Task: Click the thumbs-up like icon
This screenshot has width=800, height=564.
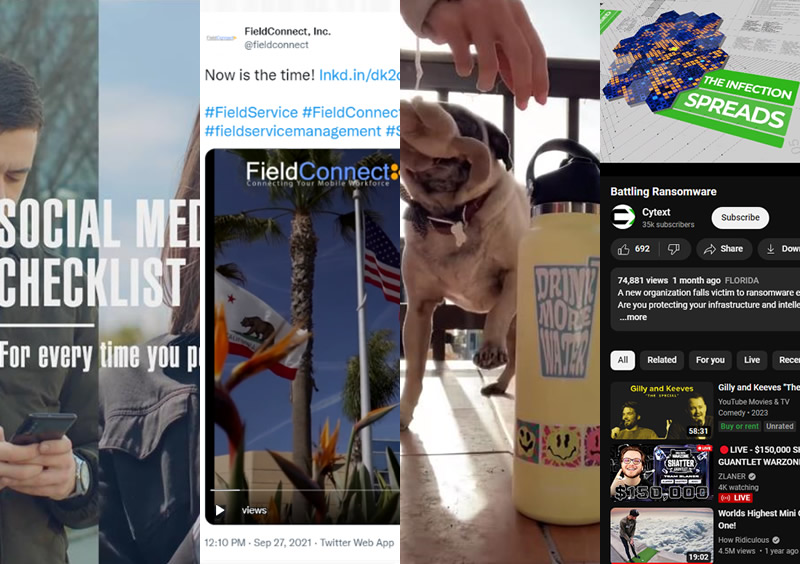Action: tap(623, 249)
